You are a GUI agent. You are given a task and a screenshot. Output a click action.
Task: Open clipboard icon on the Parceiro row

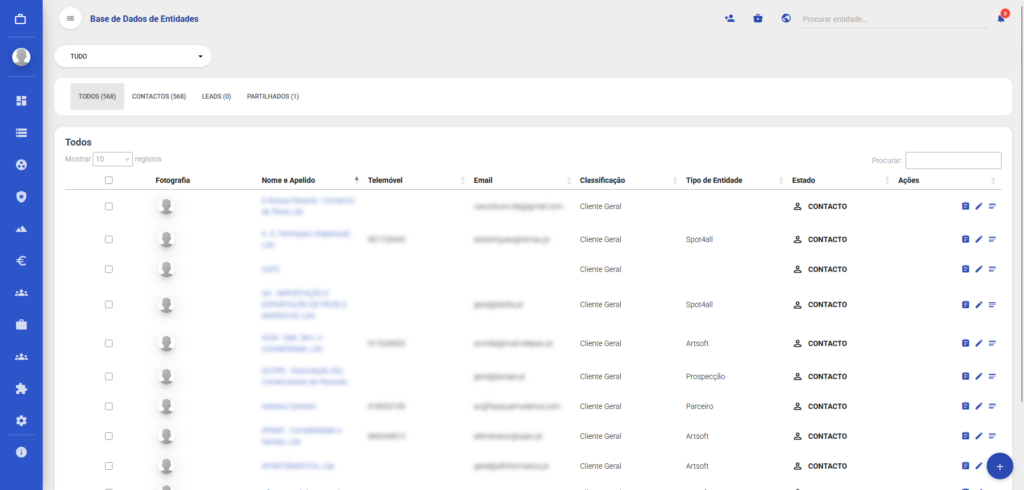965,406
